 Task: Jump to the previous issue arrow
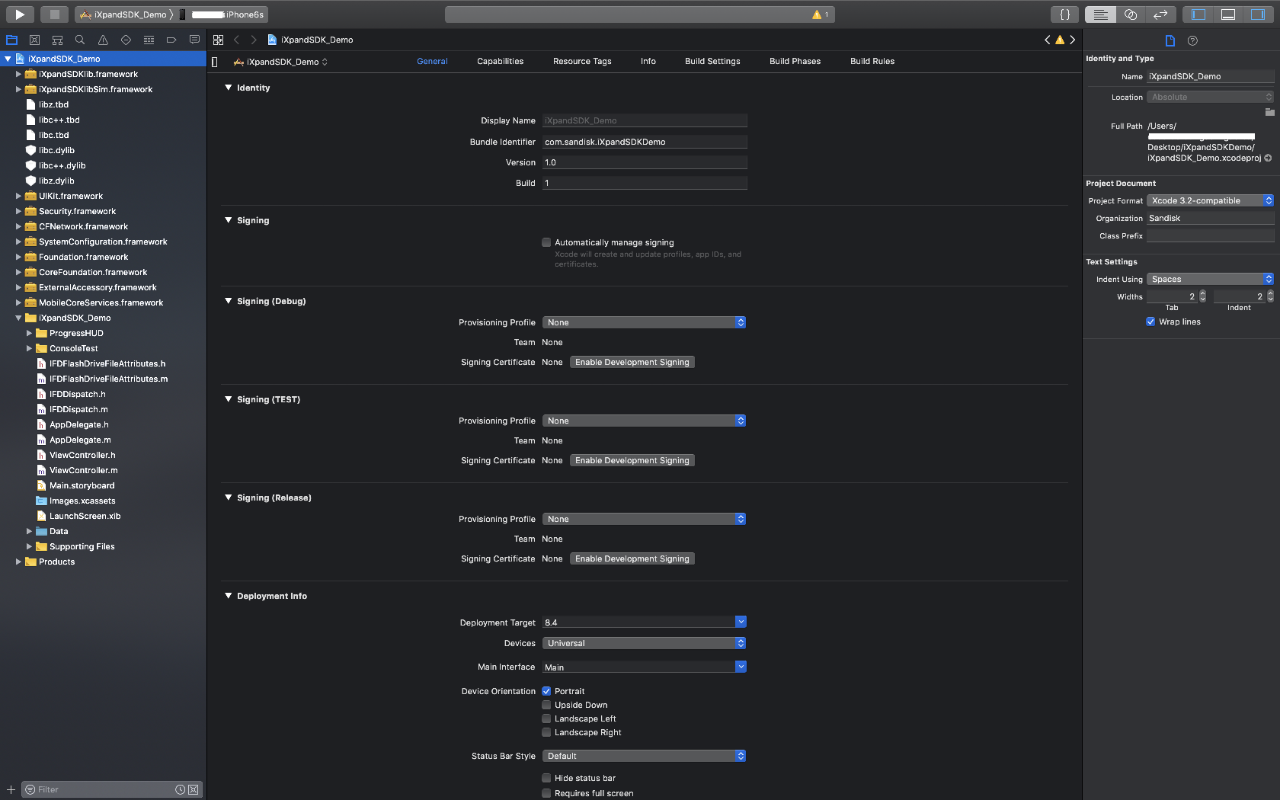click(1047, 40)
